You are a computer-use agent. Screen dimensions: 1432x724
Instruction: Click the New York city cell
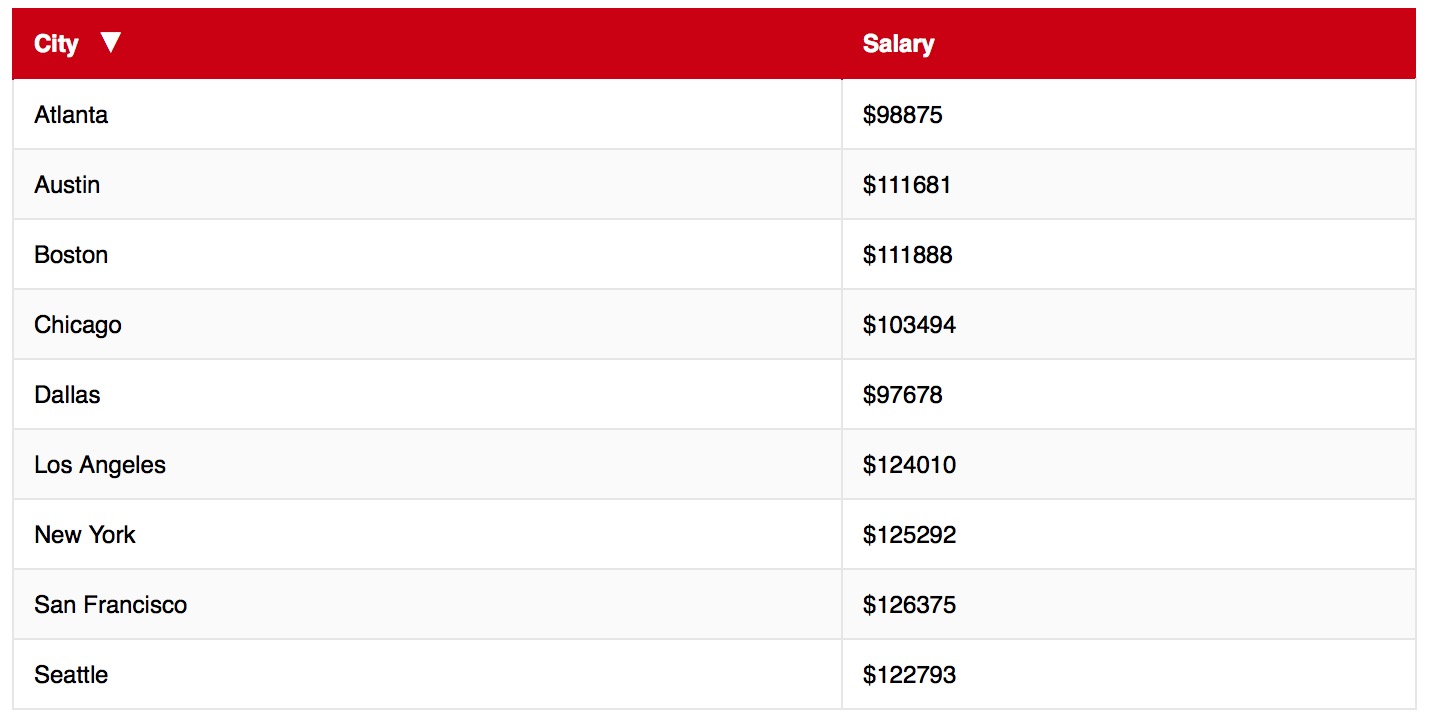coord(85,535)
